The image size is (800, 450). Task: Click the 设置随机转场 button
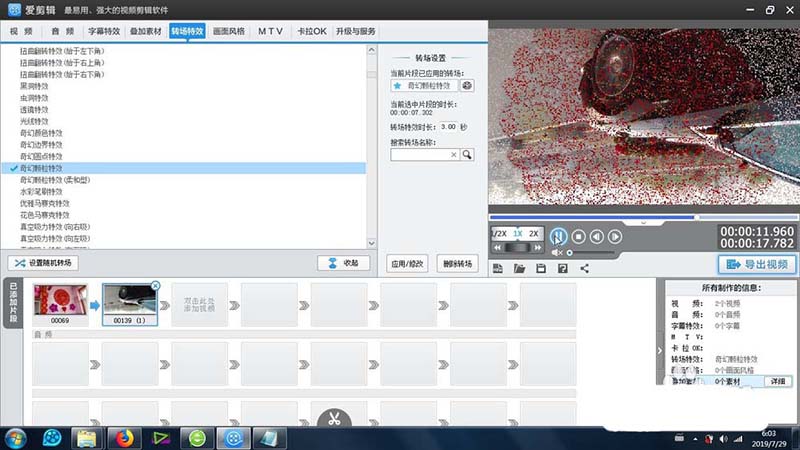pyautogui.click(x=43, y=263)
